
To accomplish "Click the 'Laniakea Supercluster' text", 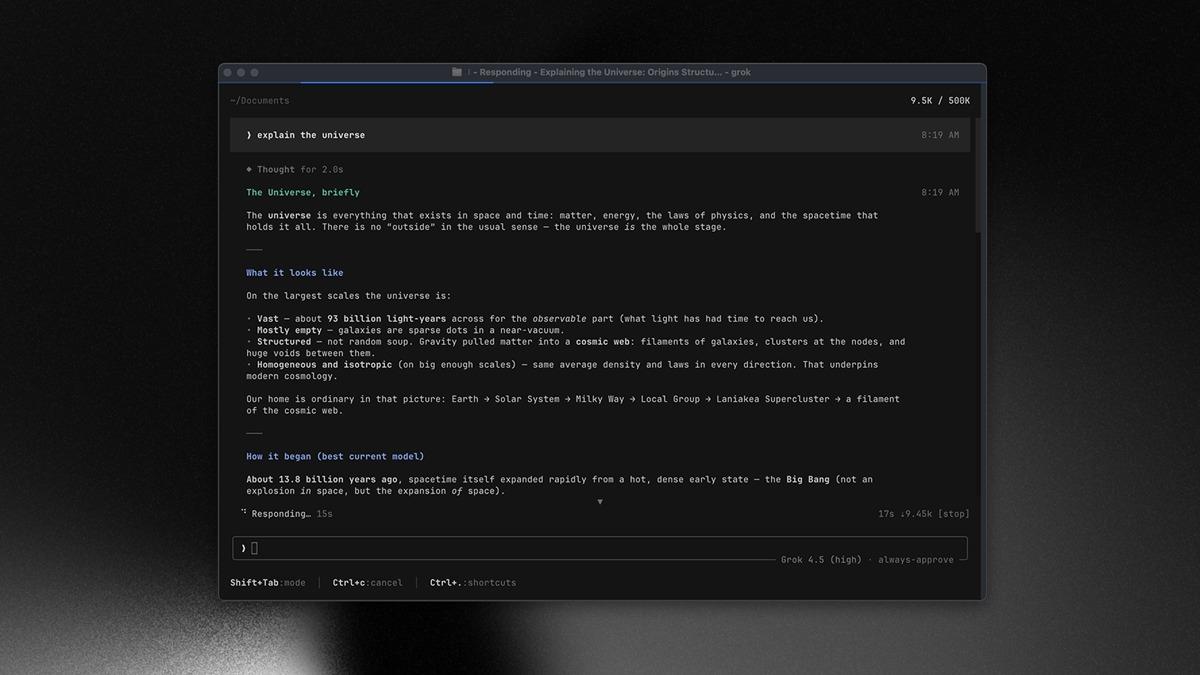I will (773, 399).
